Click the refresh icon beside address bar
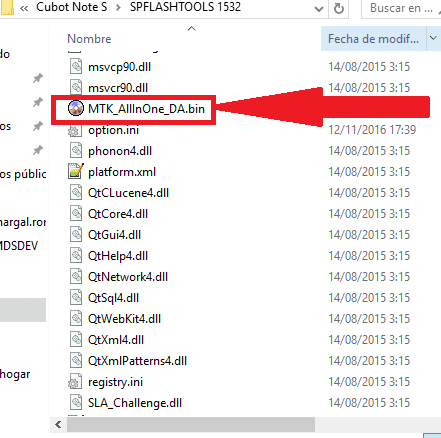The image size is (441, 438). 339,8
